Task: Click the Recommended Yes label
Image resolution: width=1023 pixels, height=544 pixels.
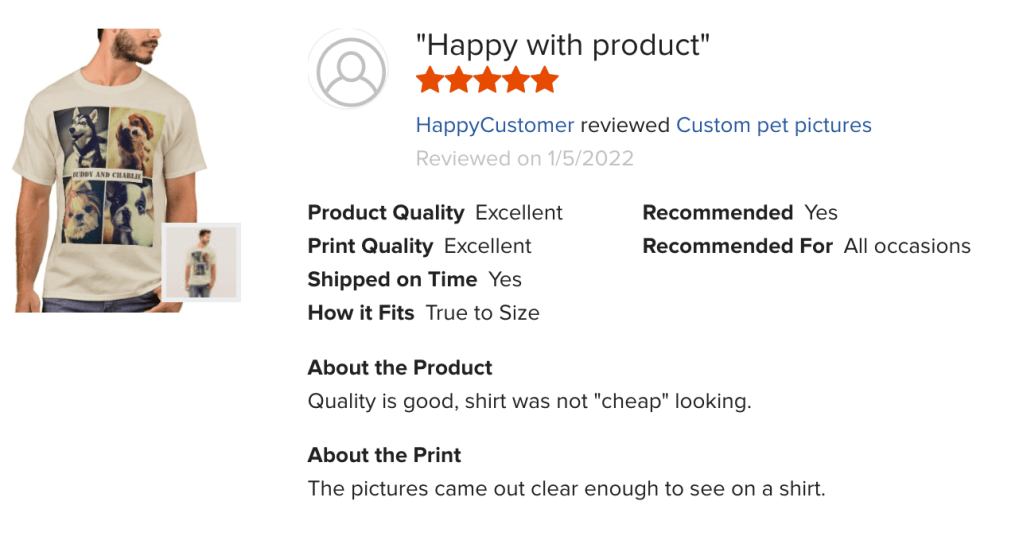Action: [x=717, y=212]
